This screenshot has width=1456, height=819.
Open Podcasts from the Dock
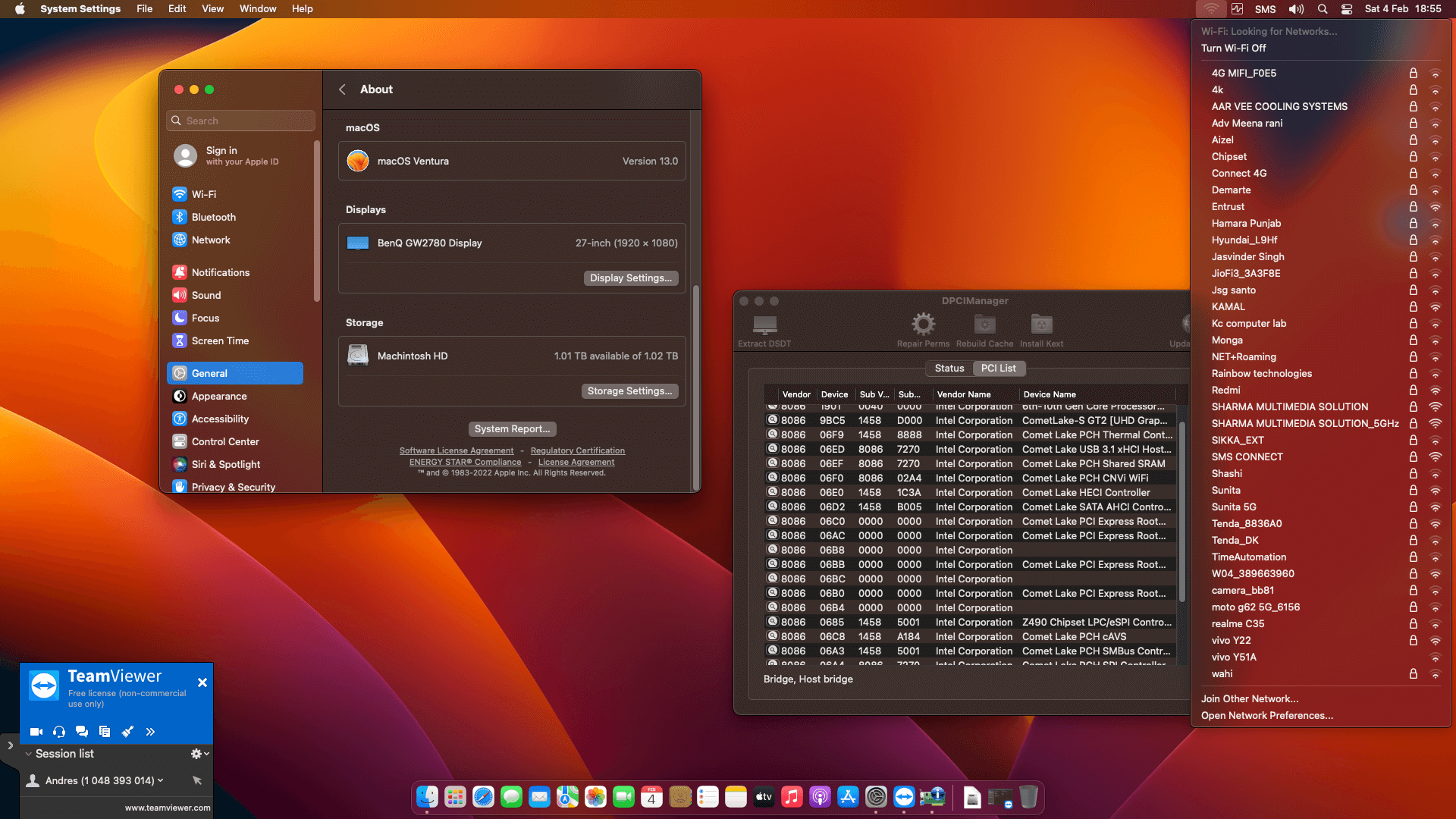click(x=820, y=797)
